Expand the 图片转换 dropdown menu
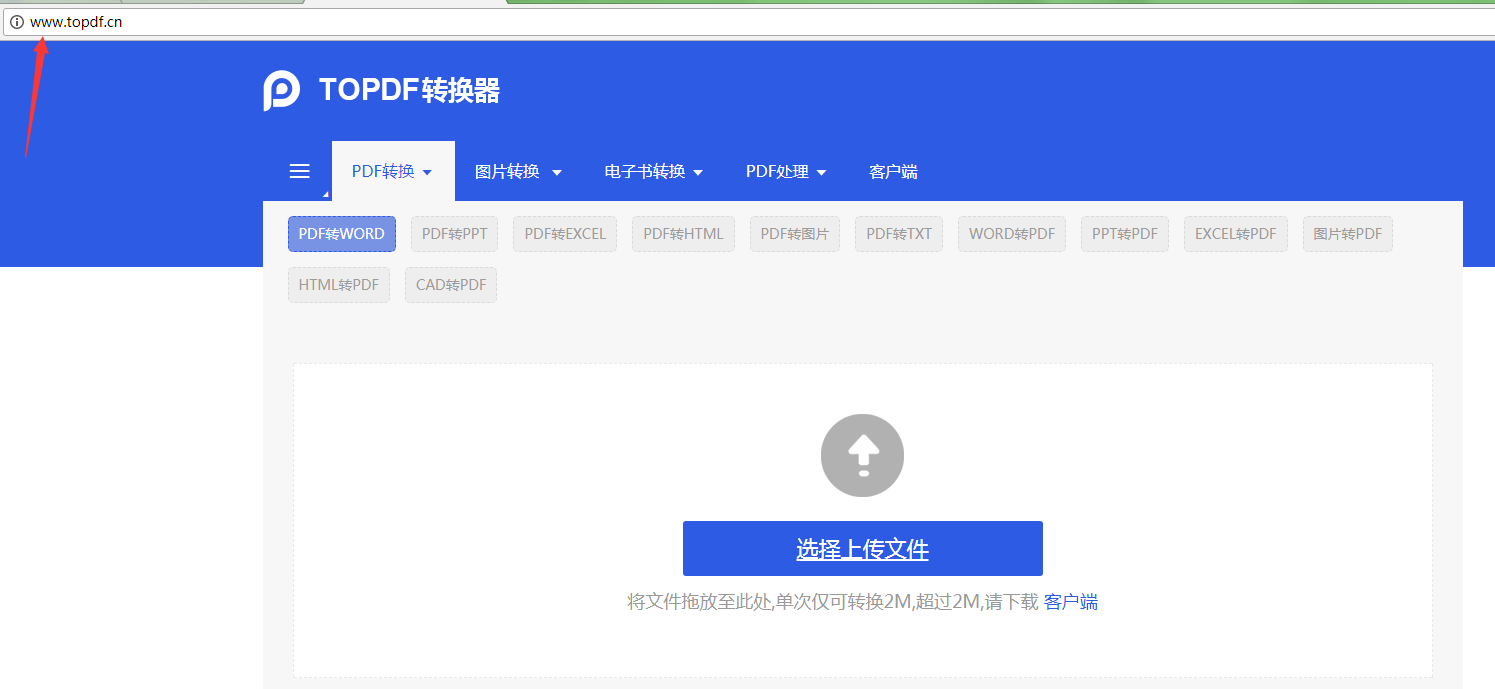Image resolution: width=1495 pixels, height=689 pixels. [518, 171]
